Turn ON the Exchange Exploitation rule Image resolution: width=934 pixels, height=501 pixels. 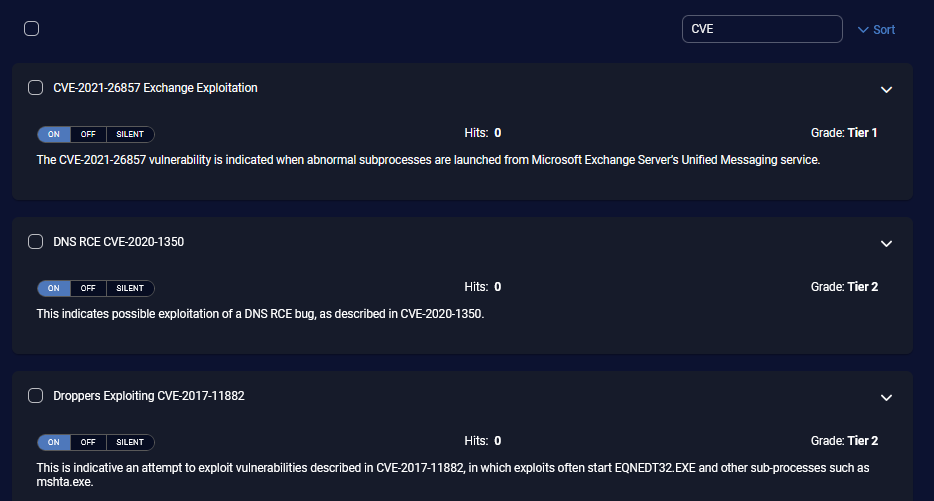[54, 134]
